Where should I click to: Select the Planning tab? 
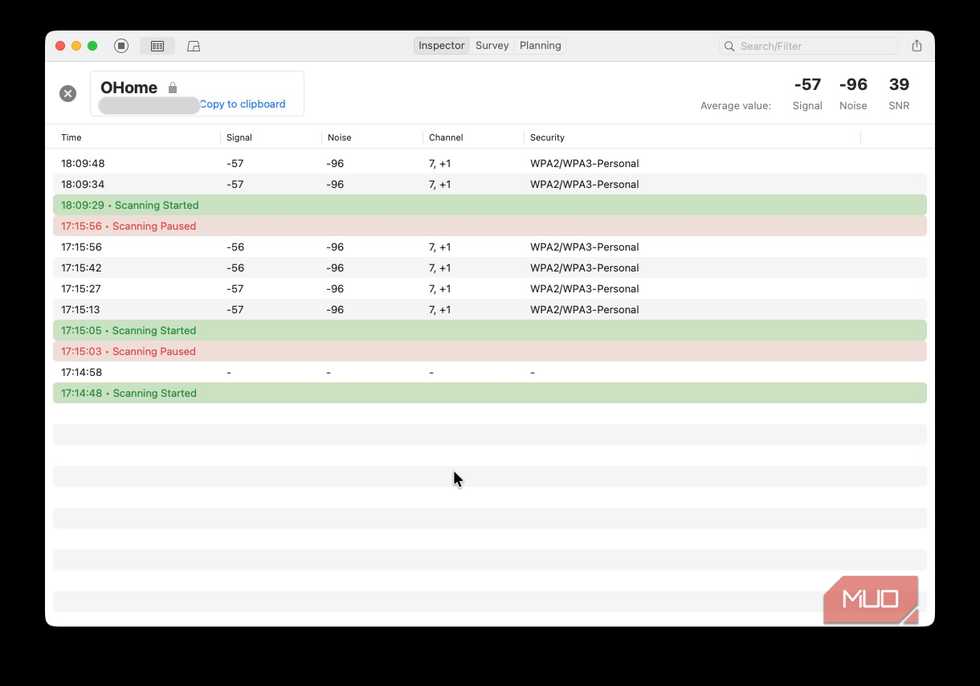[x=540, y=46]
